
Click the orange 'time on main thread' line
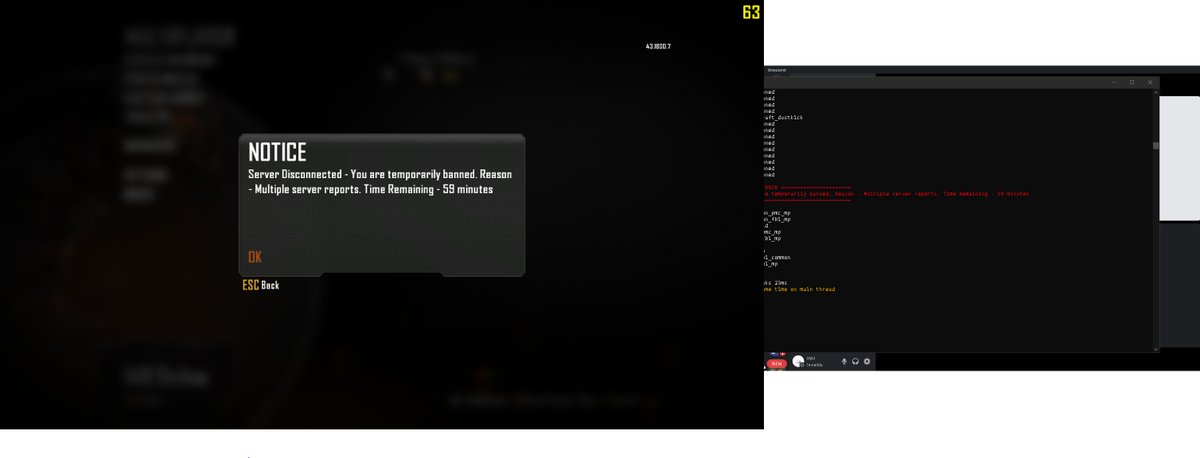(x=800, y=289)
